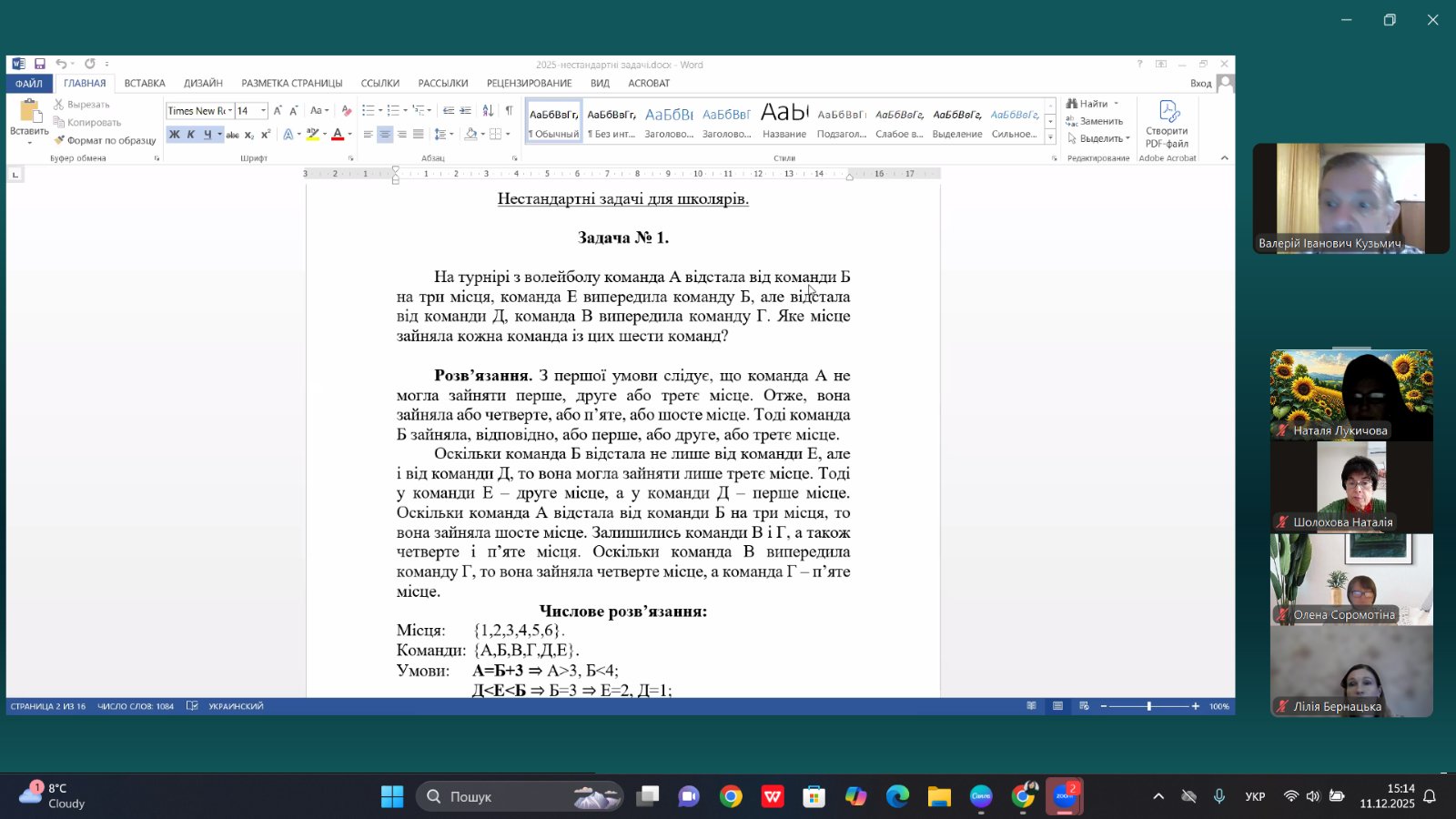This screenshot has width=1456, height=819.
Task: Open Zoom app from Windows taskbar
Action: click(1064, 797)
